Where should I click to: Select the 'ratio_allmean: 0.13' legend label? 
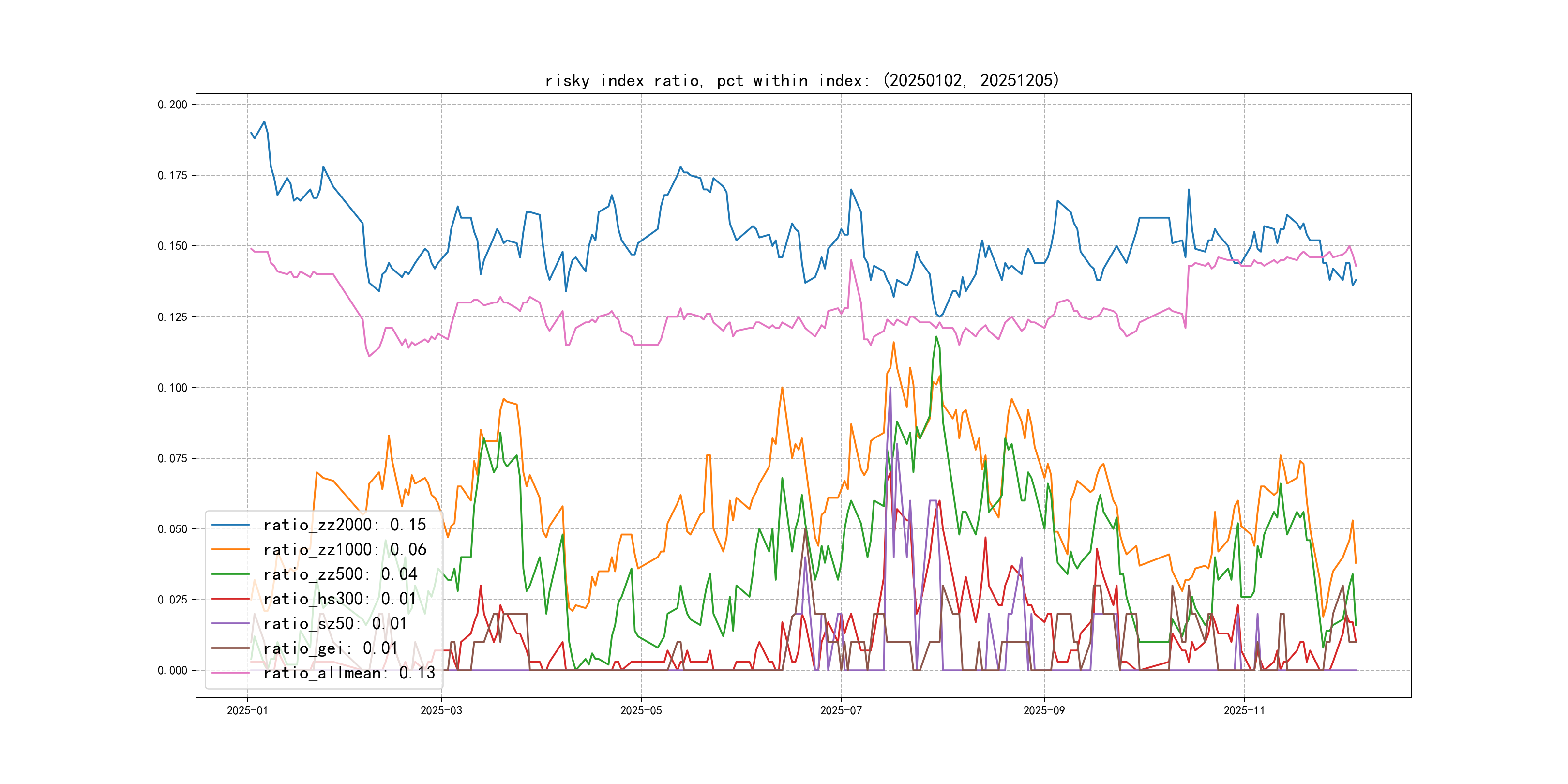point(349,673)
